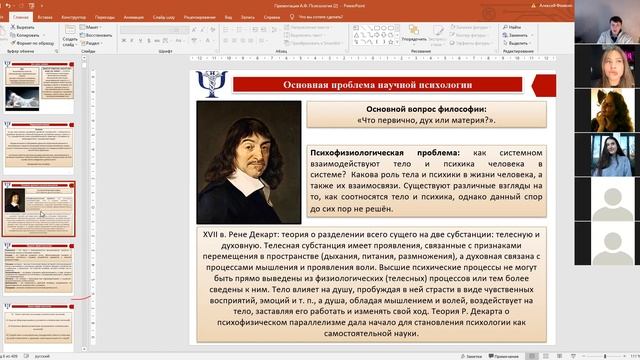The height and width of the screenshot is (360, 640).
Task: Reset slide with Восстановить button
Action: (96, 35)
